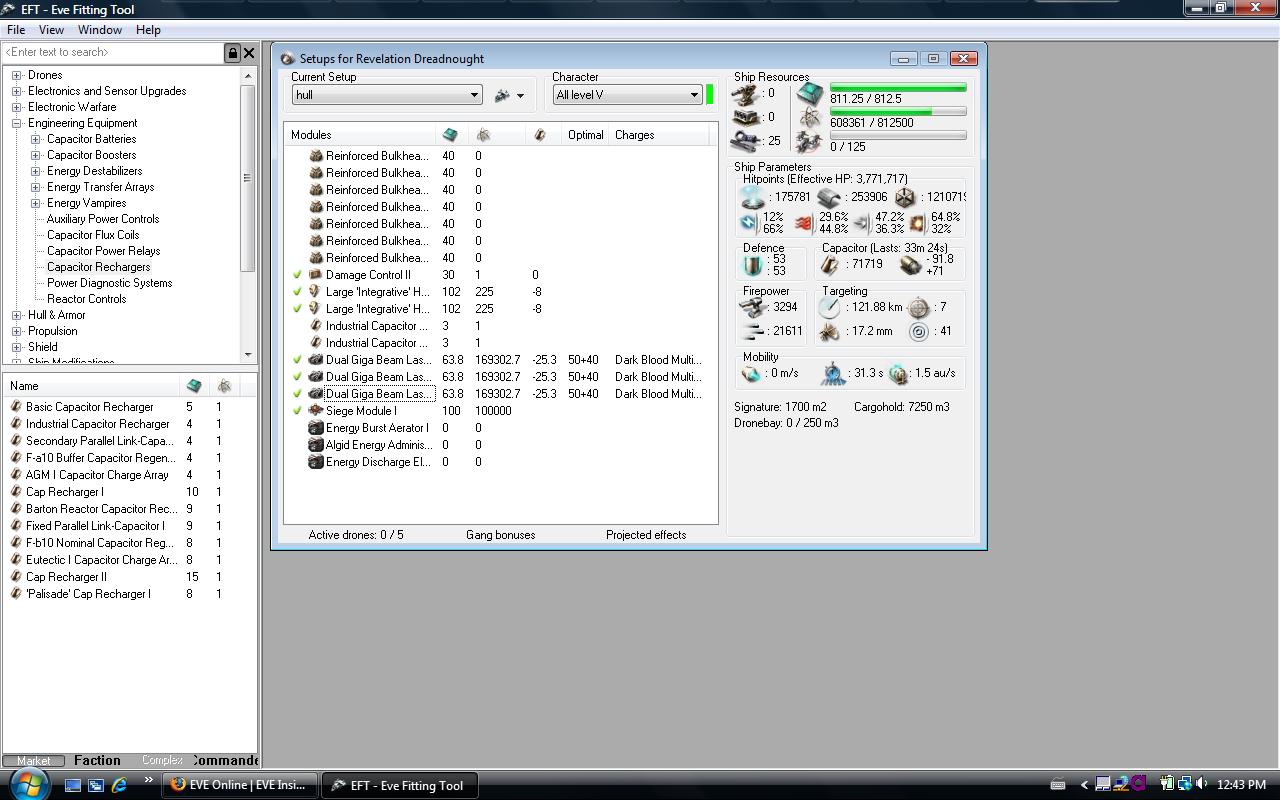Click the Basic Capacitor Recharger item icon

[16, 407]
